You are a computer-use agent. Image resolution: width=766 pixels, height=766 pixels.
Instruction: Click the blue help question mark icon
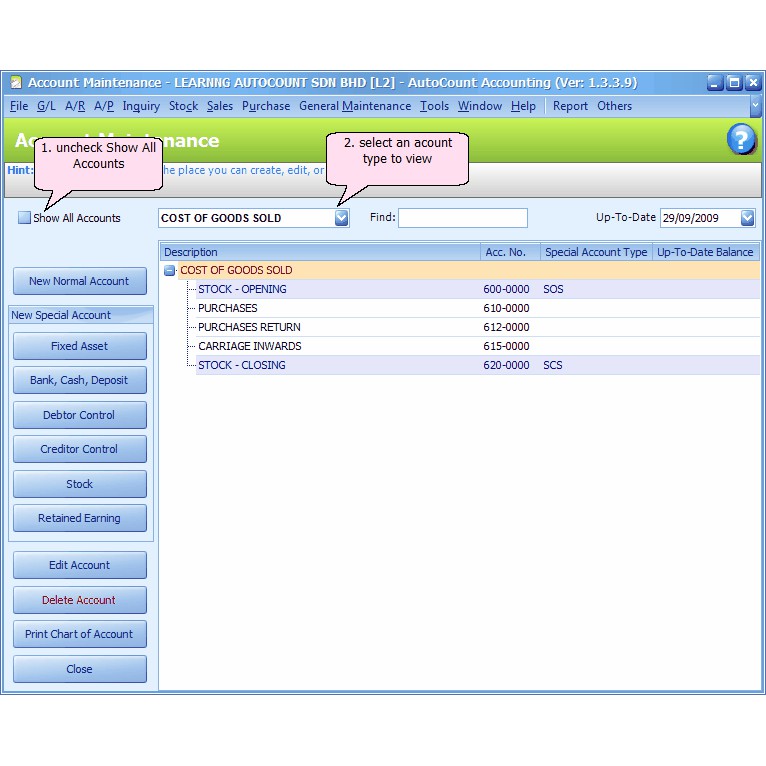pos(741,140)
